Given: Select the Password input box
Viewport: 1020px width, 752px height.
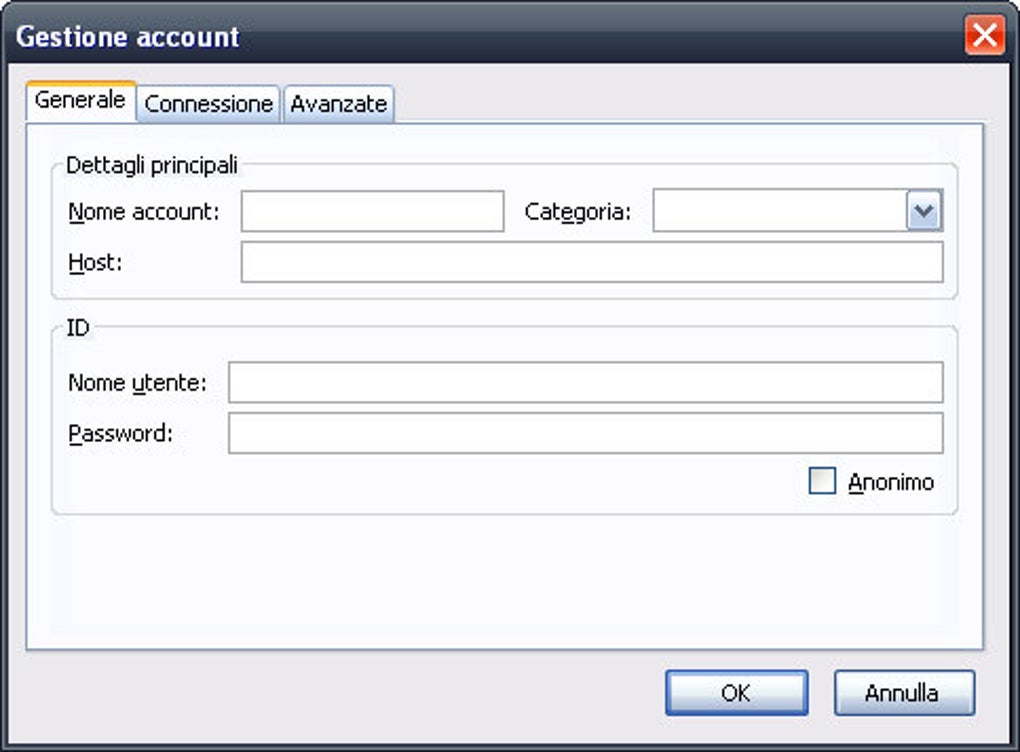Looking at the screenshot, I should point(585,433).
